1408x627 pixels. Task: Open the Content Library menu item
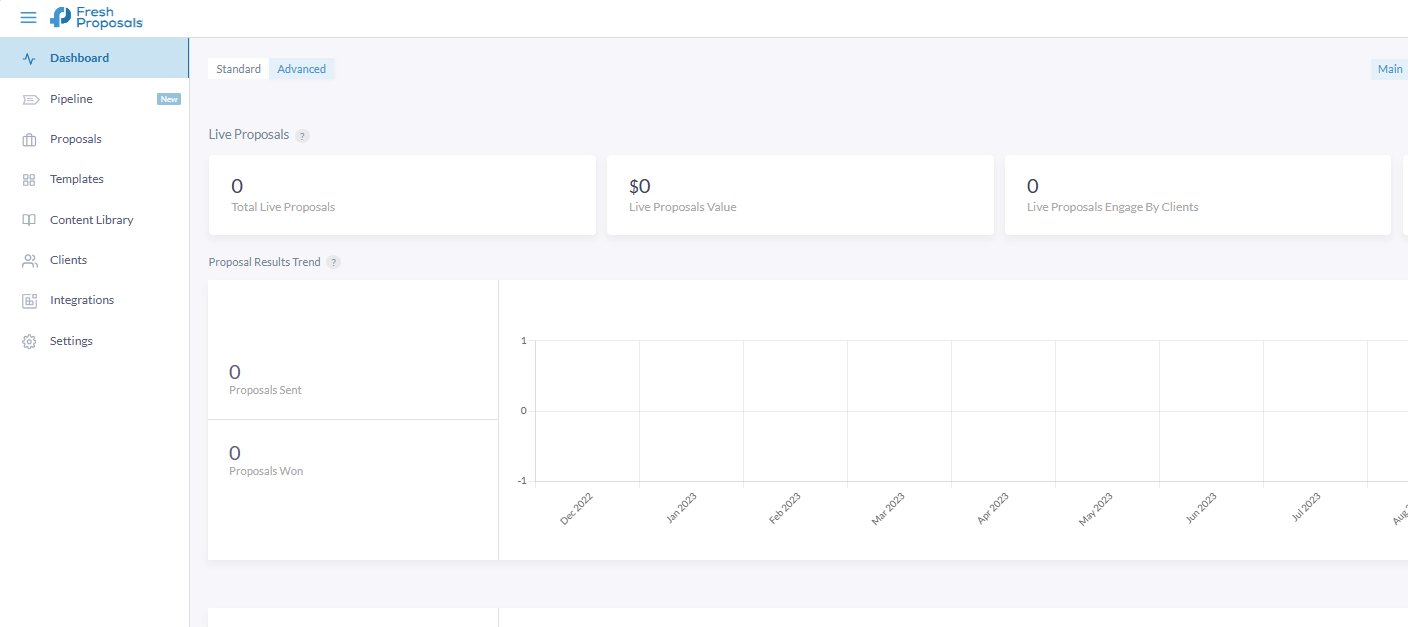(x=91, y=220)
